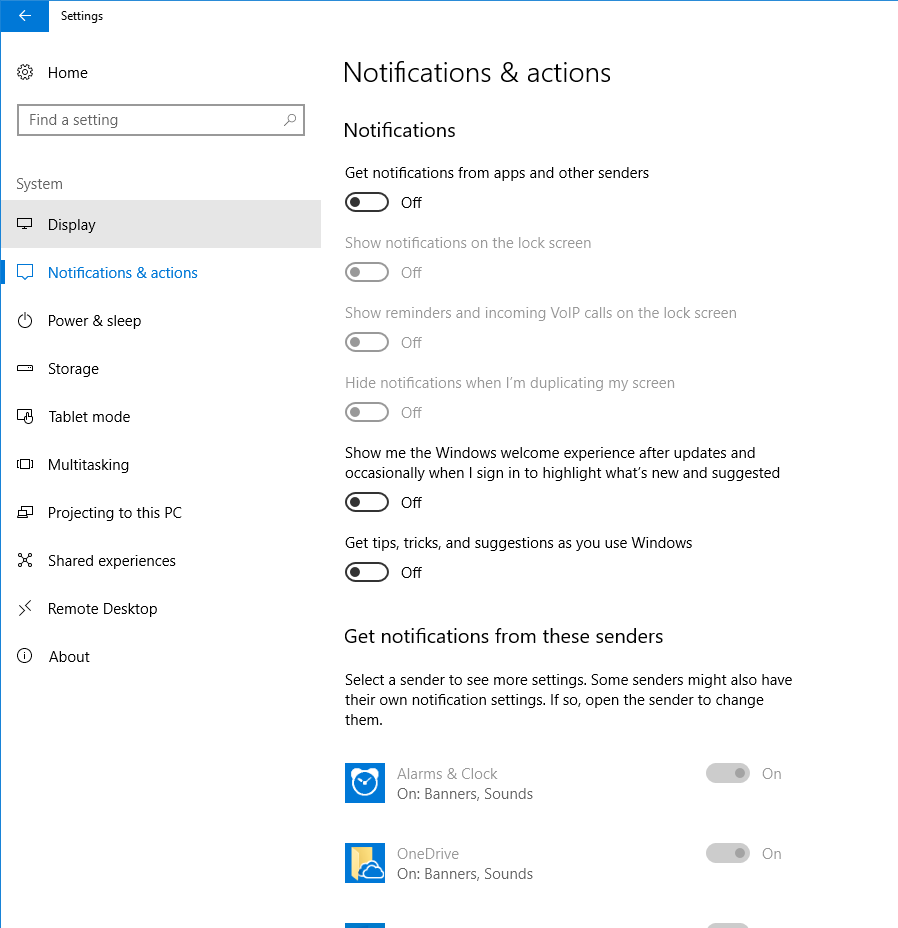Toggle Alarms & Clock notifications switch
The image size is (898, 928).
pyautogui.click(x=728, y=774)
